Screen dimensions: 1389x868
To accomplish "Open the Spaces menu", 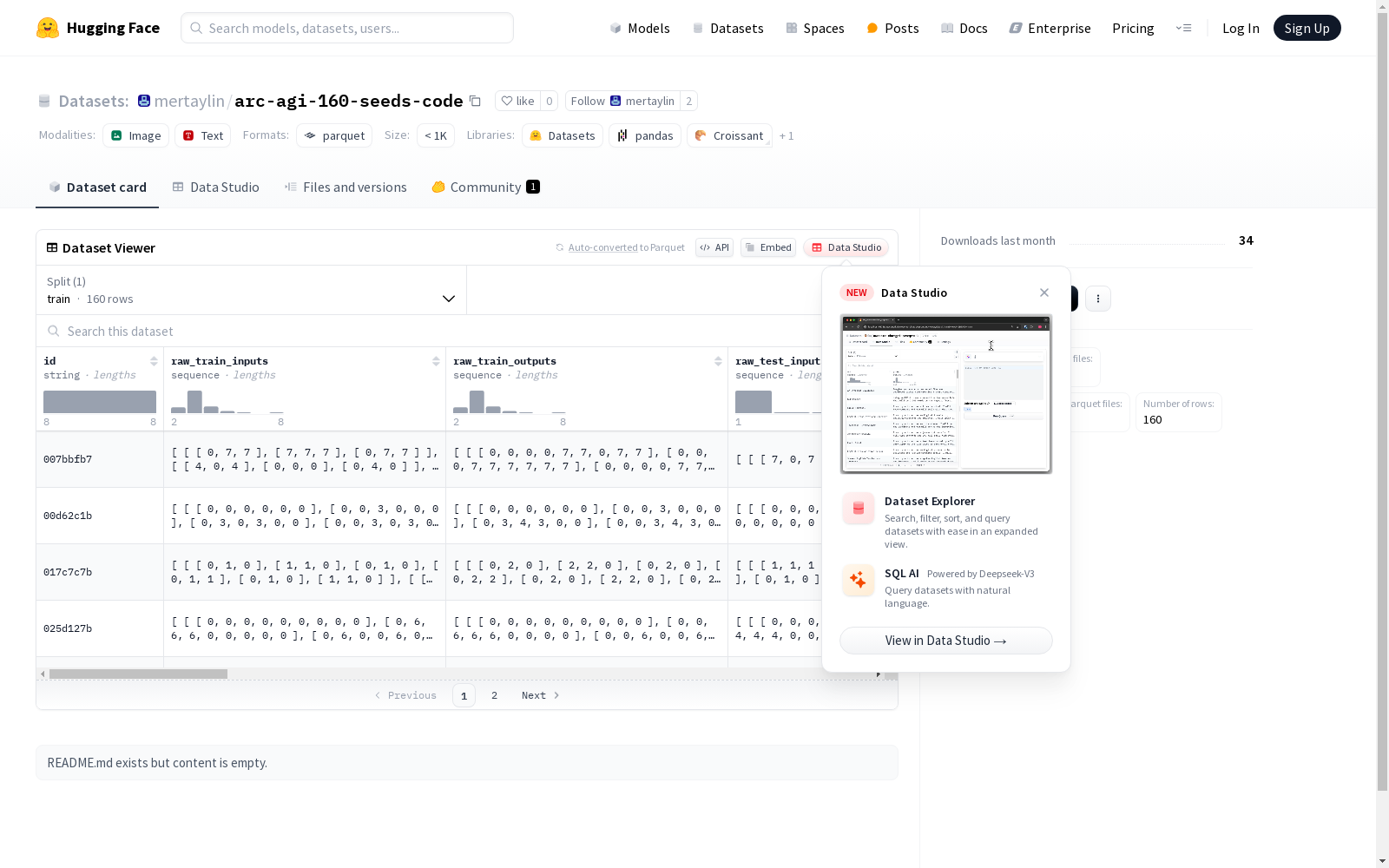I will point(815,28).
